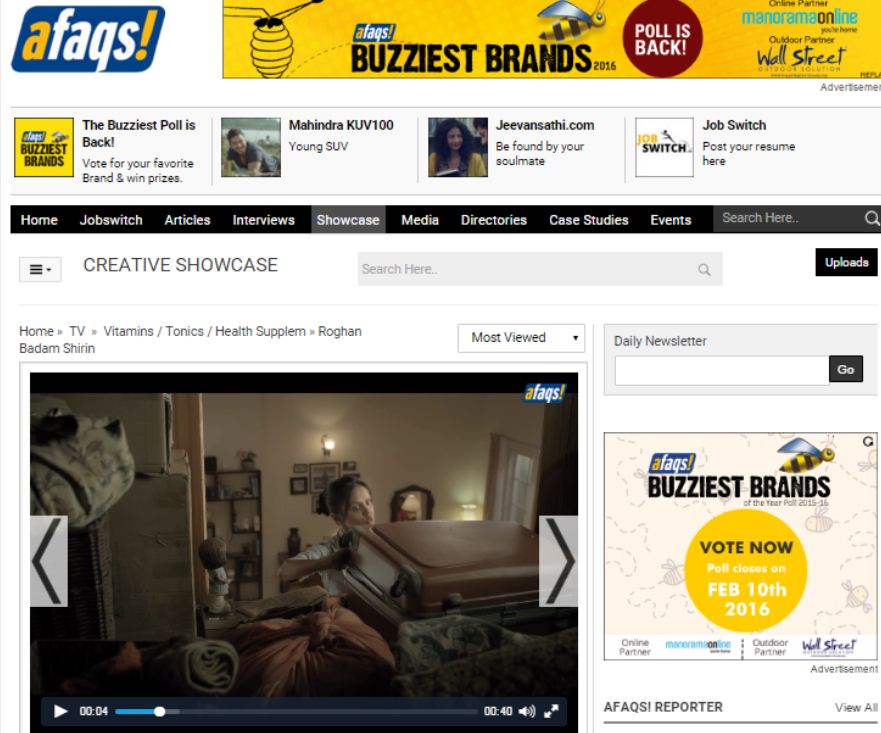Click the AFAQS! REPORTER heading

pyautogui.click(x=663, y=707)
